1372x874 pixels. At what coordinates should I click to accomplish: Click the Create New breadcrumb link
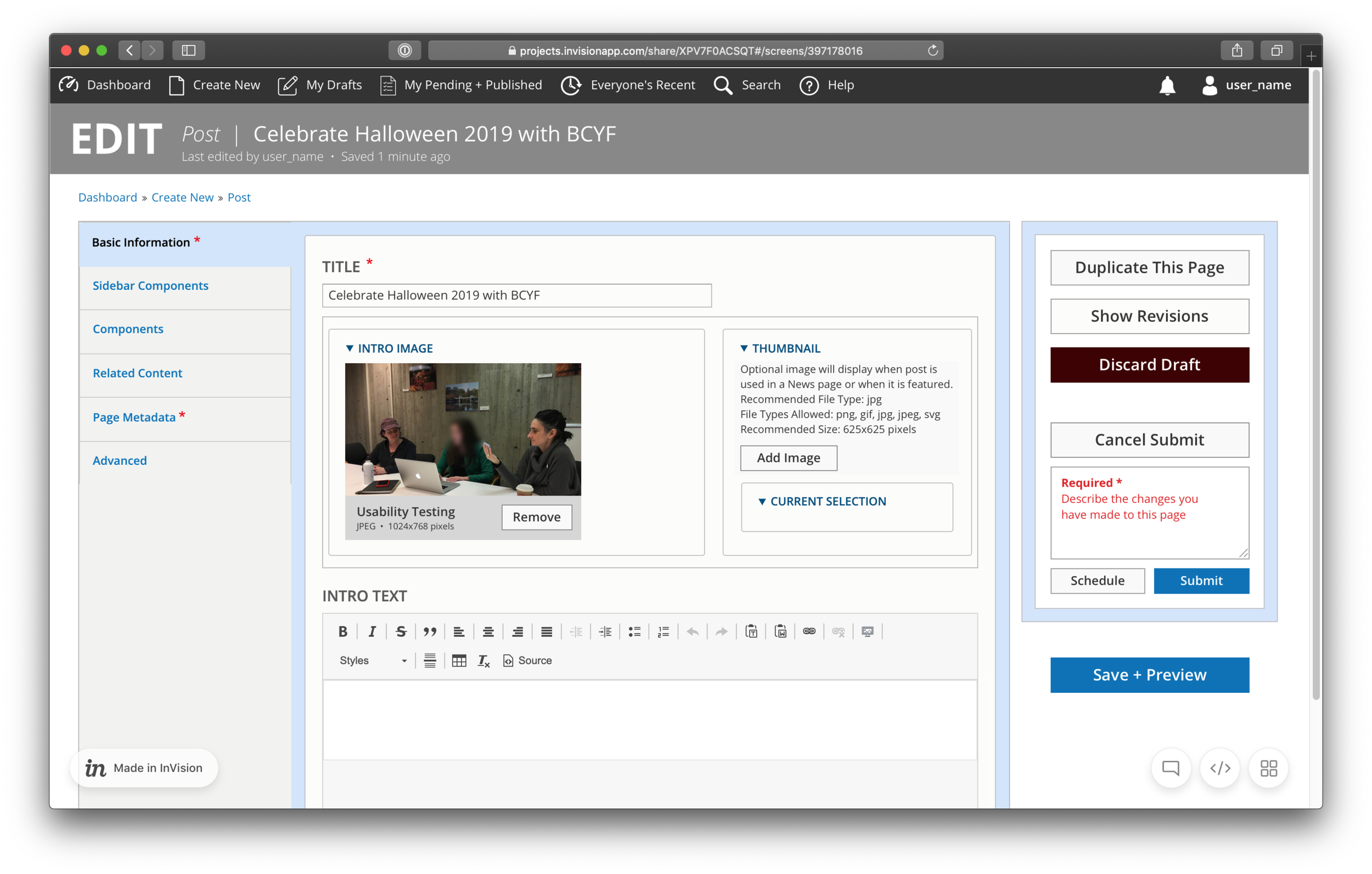coord(182,197)
